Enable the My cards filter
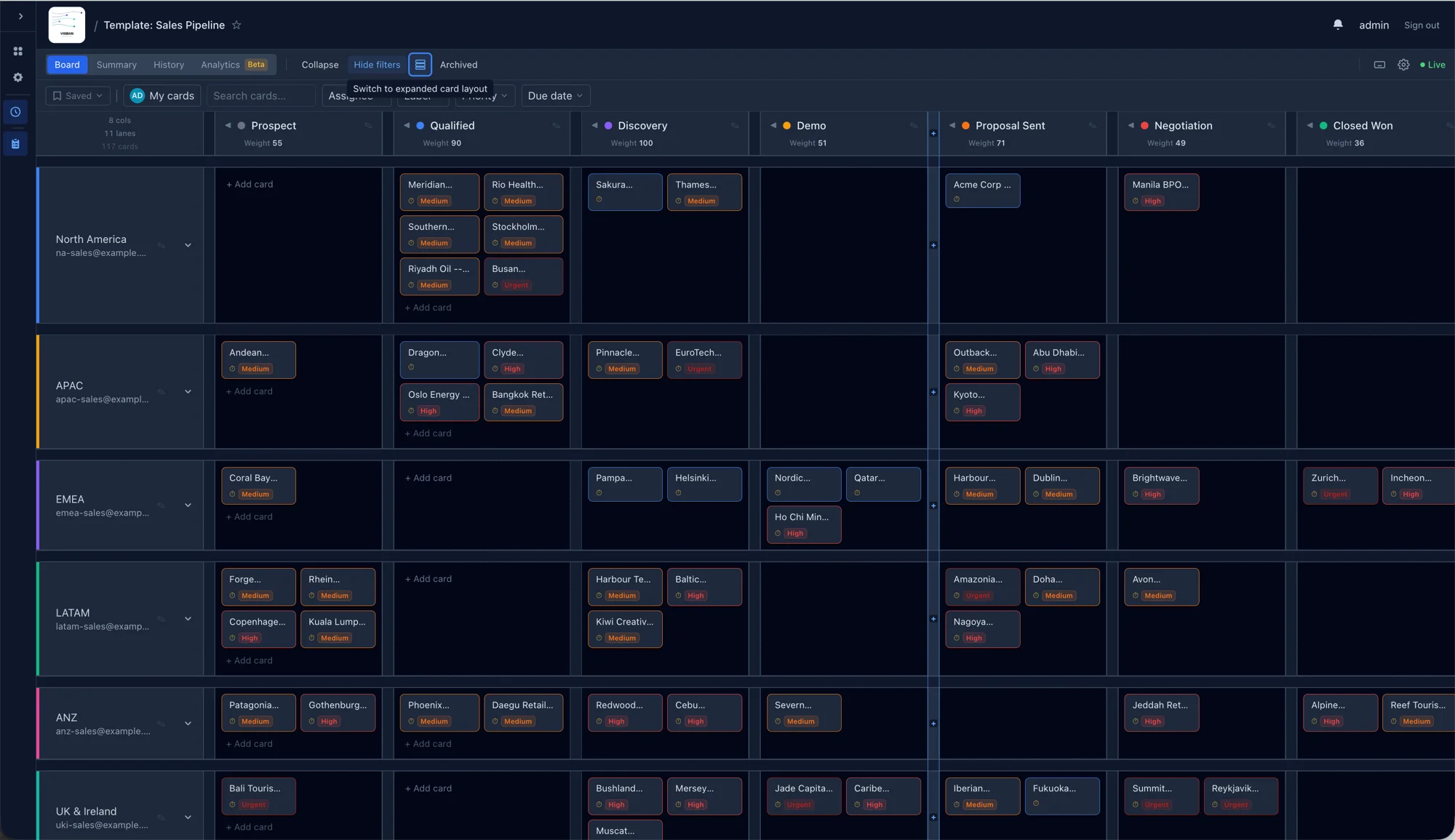The image size is (1455, 840). click(x=162, y=95)
